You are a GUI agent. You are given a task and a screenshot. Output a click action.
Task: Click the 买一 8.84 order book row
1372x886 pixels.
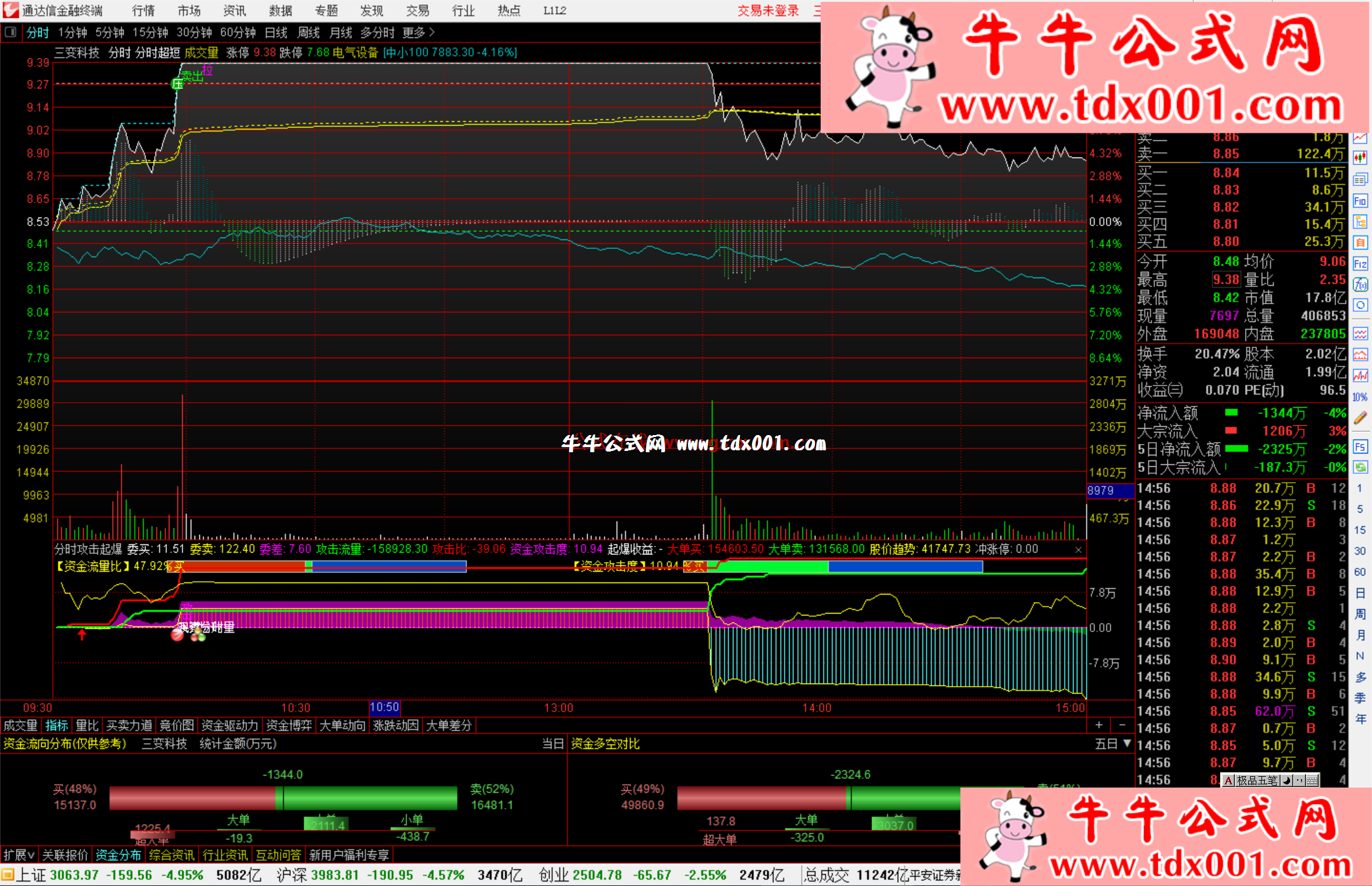[1240, 173]
